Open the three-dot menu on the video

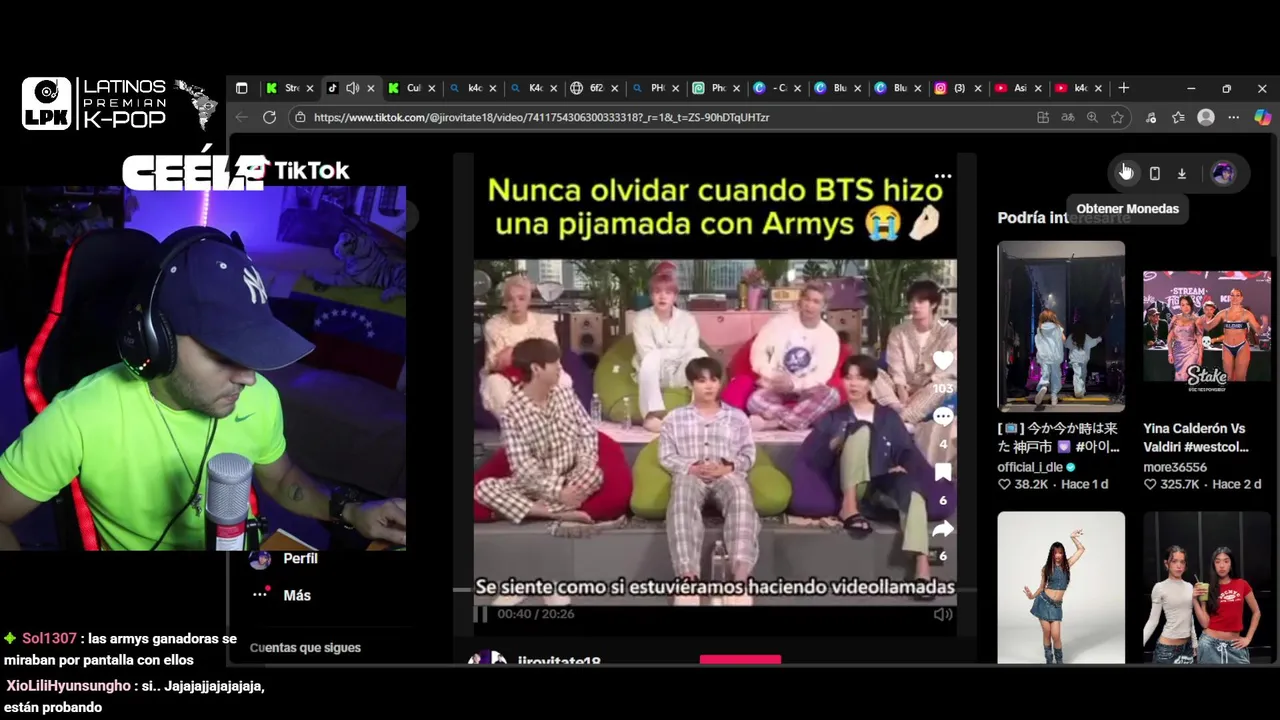[943, 176]
